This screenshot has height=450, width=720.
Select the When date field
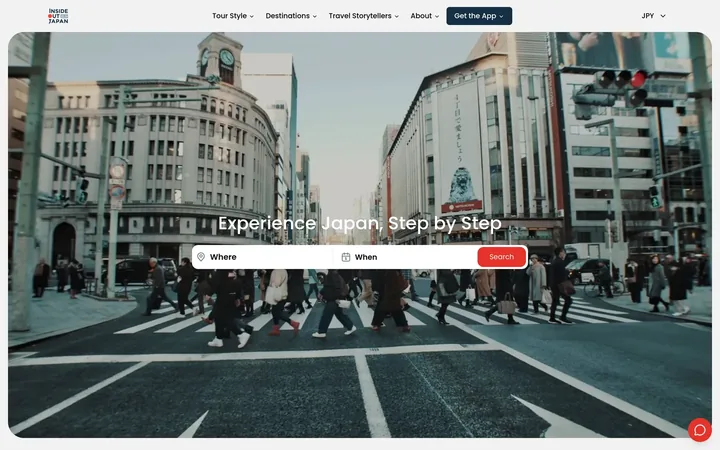click(x=406, y=257)
